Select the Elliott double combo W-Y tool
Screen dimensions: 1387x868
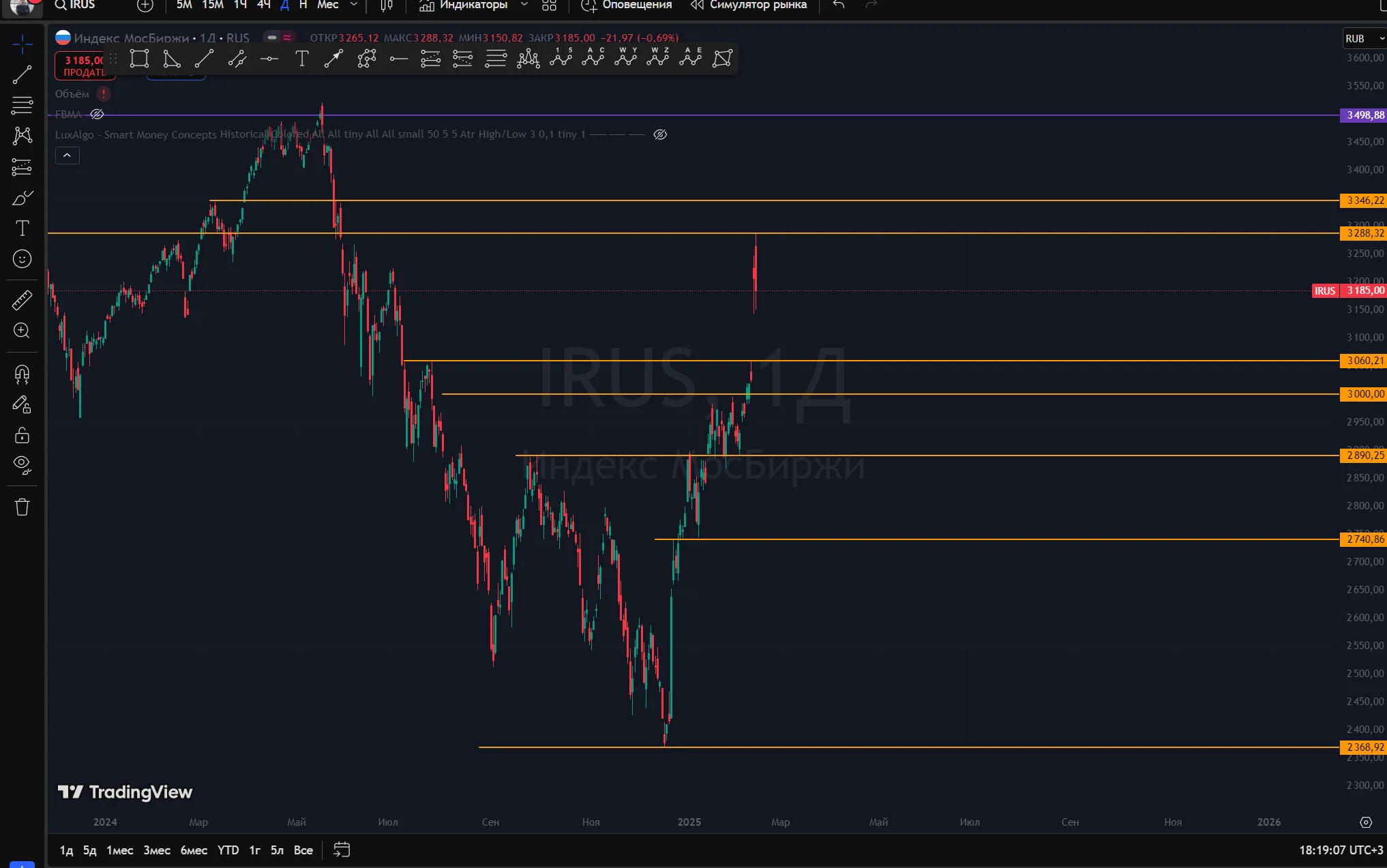click(625, 59)
